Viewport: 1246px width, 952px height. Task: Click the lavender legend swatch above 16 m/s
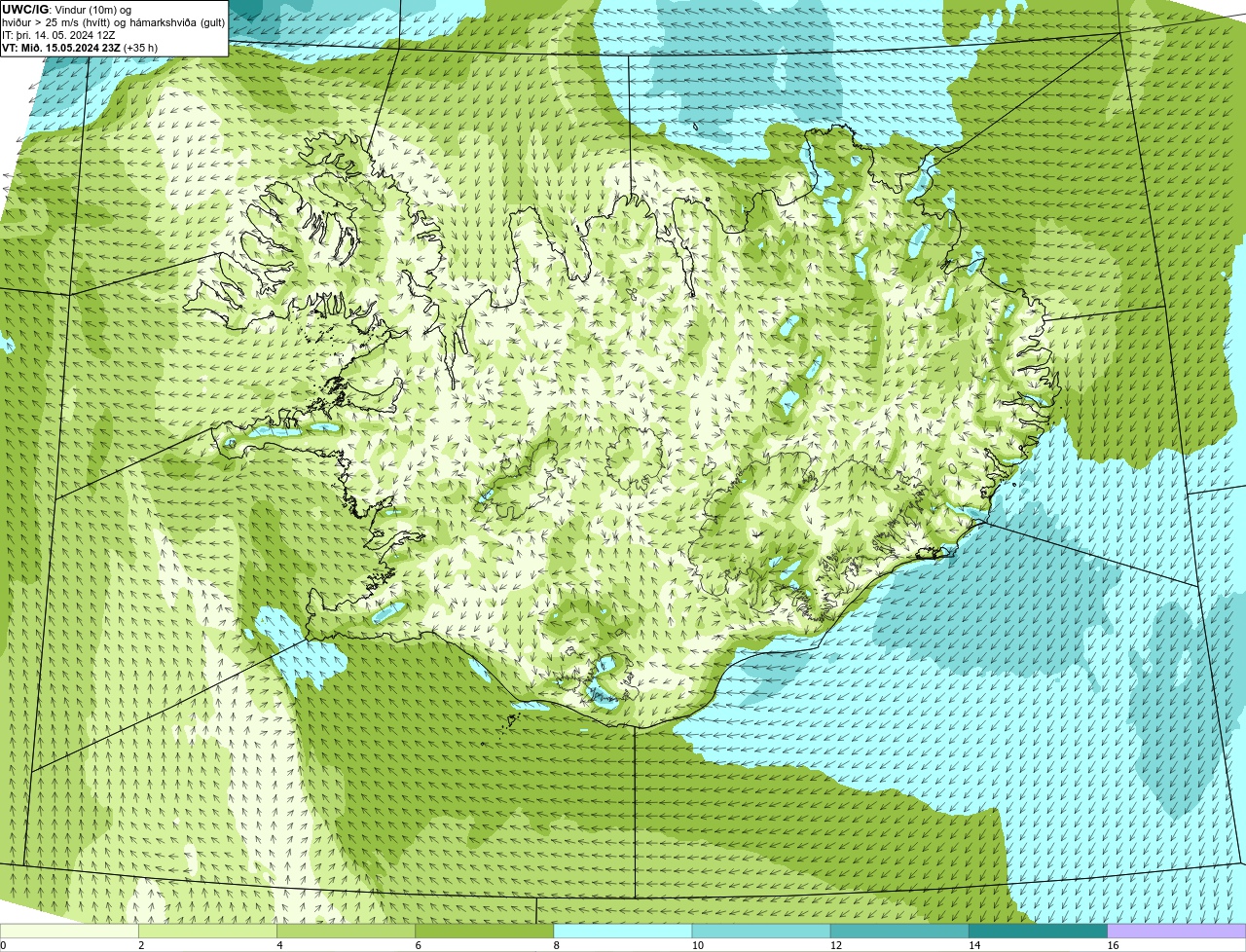pyautogui.click(x=1176, y=931)
